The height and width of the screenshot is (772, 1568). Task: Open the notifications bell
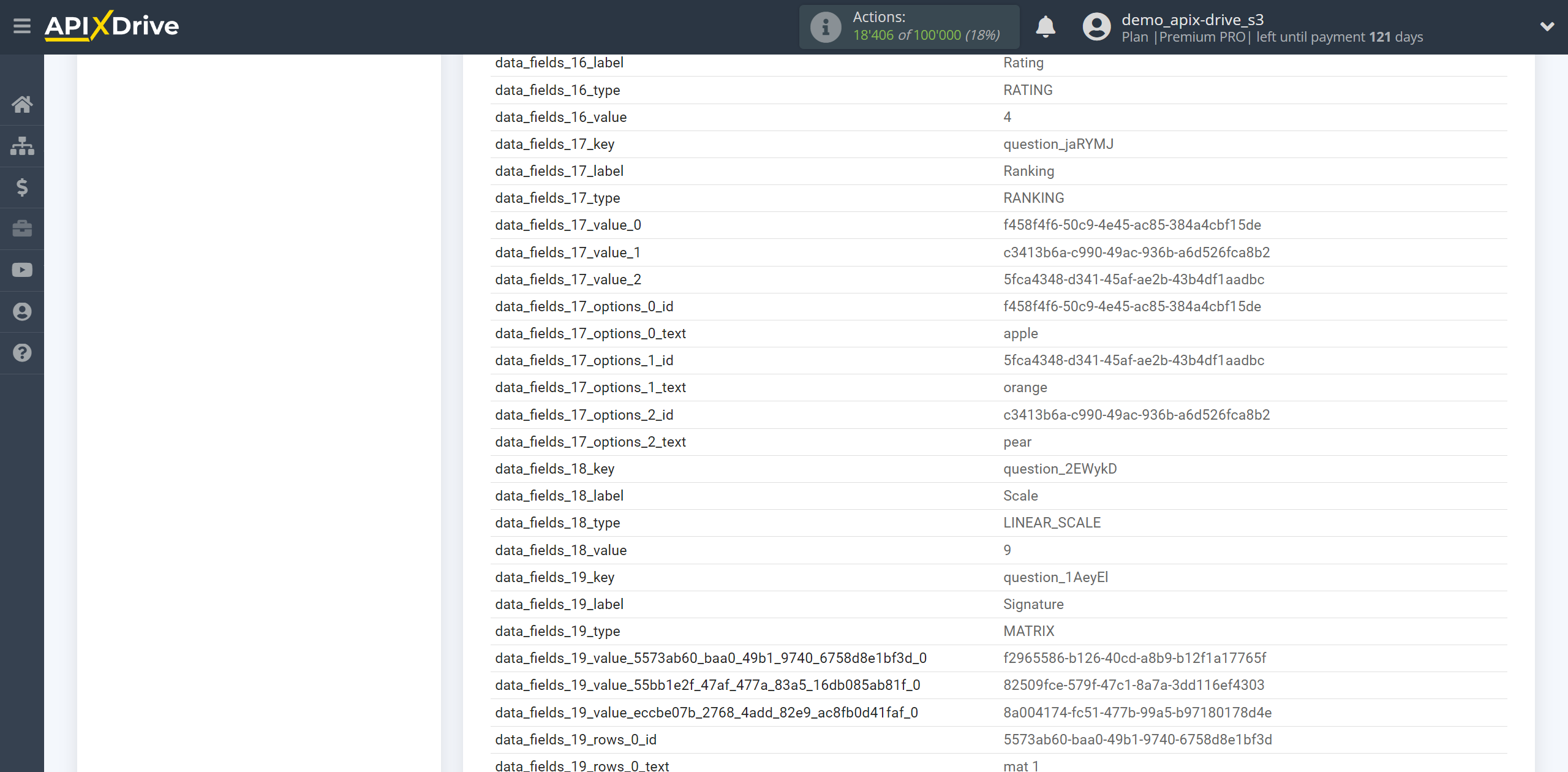(1046, 27)
